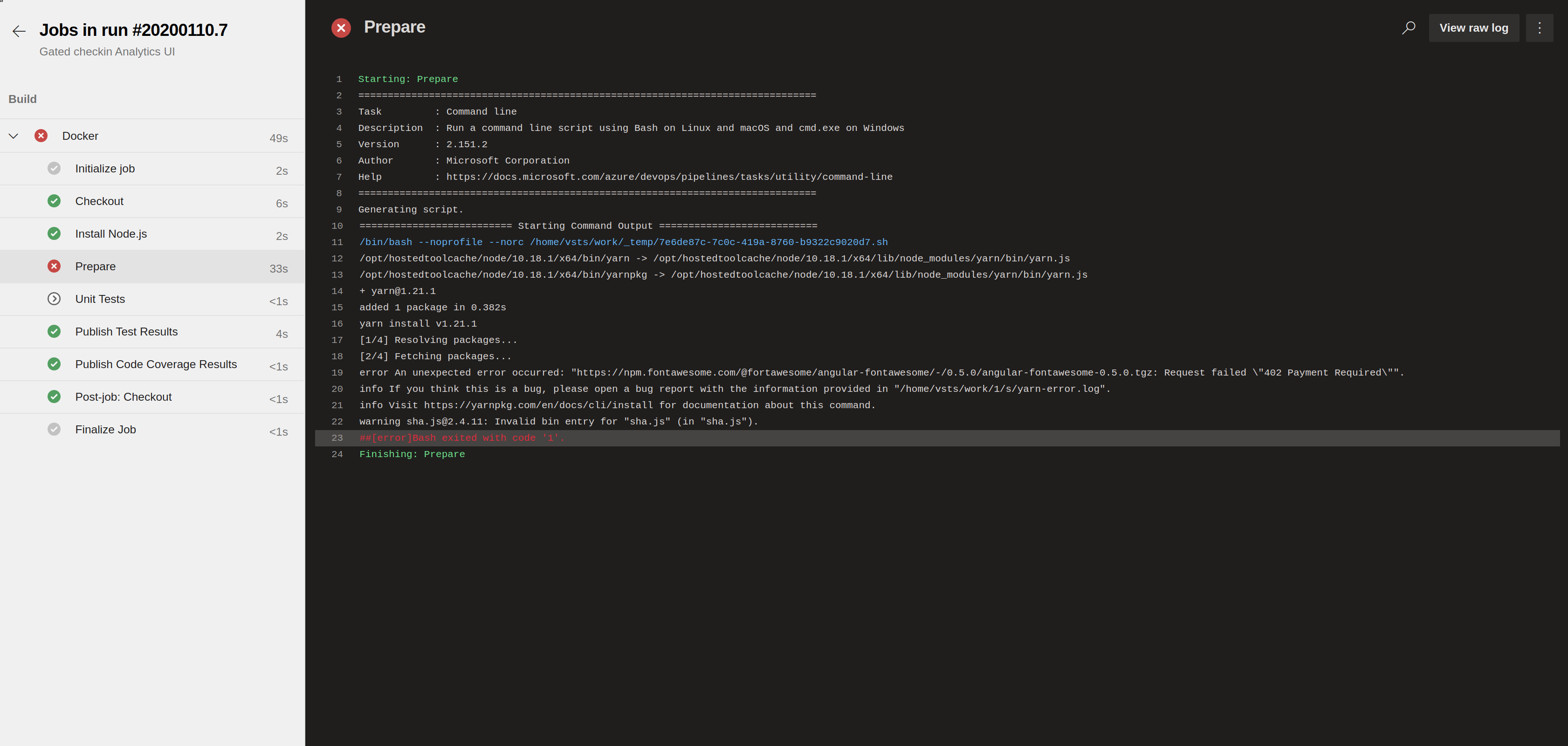Select the Finalize Job step
Viewport: 1568px width, 746px height.
105,430
